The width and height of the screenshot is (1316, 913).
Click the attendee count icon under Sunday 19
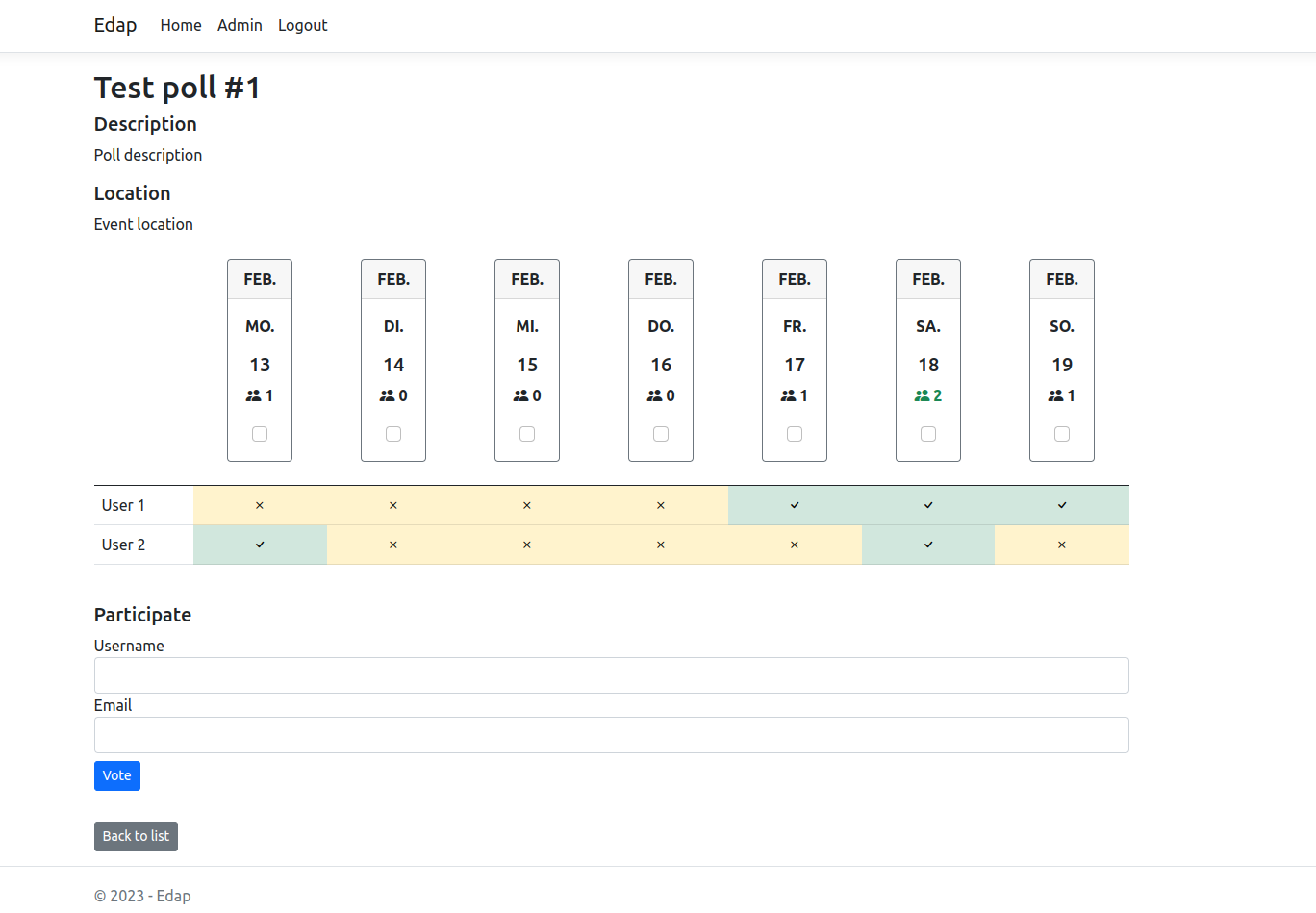1057,394
